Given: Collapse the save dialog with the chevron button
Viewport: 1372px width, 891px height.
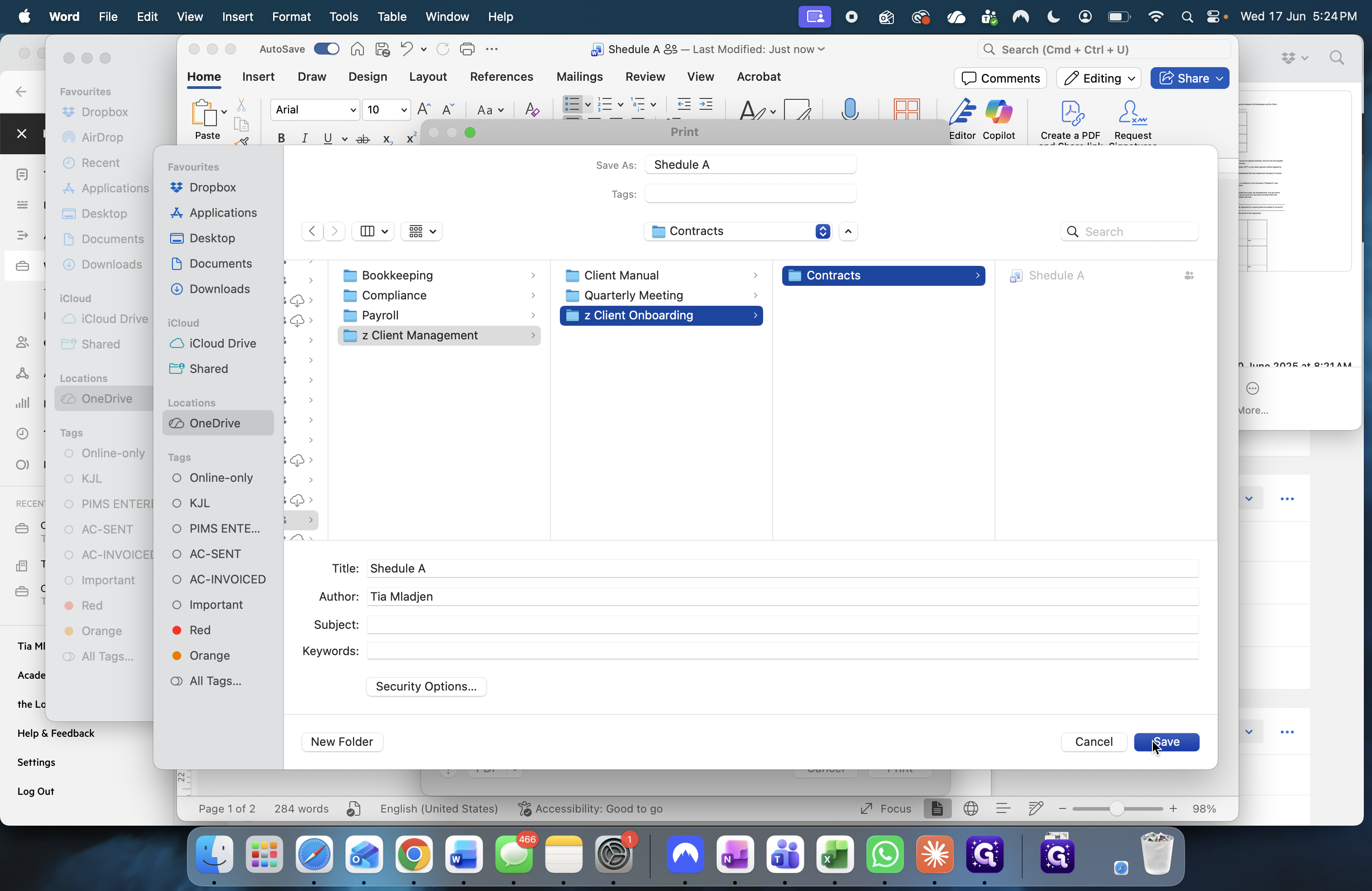Looking at the screenshot, I should point(848,231).
